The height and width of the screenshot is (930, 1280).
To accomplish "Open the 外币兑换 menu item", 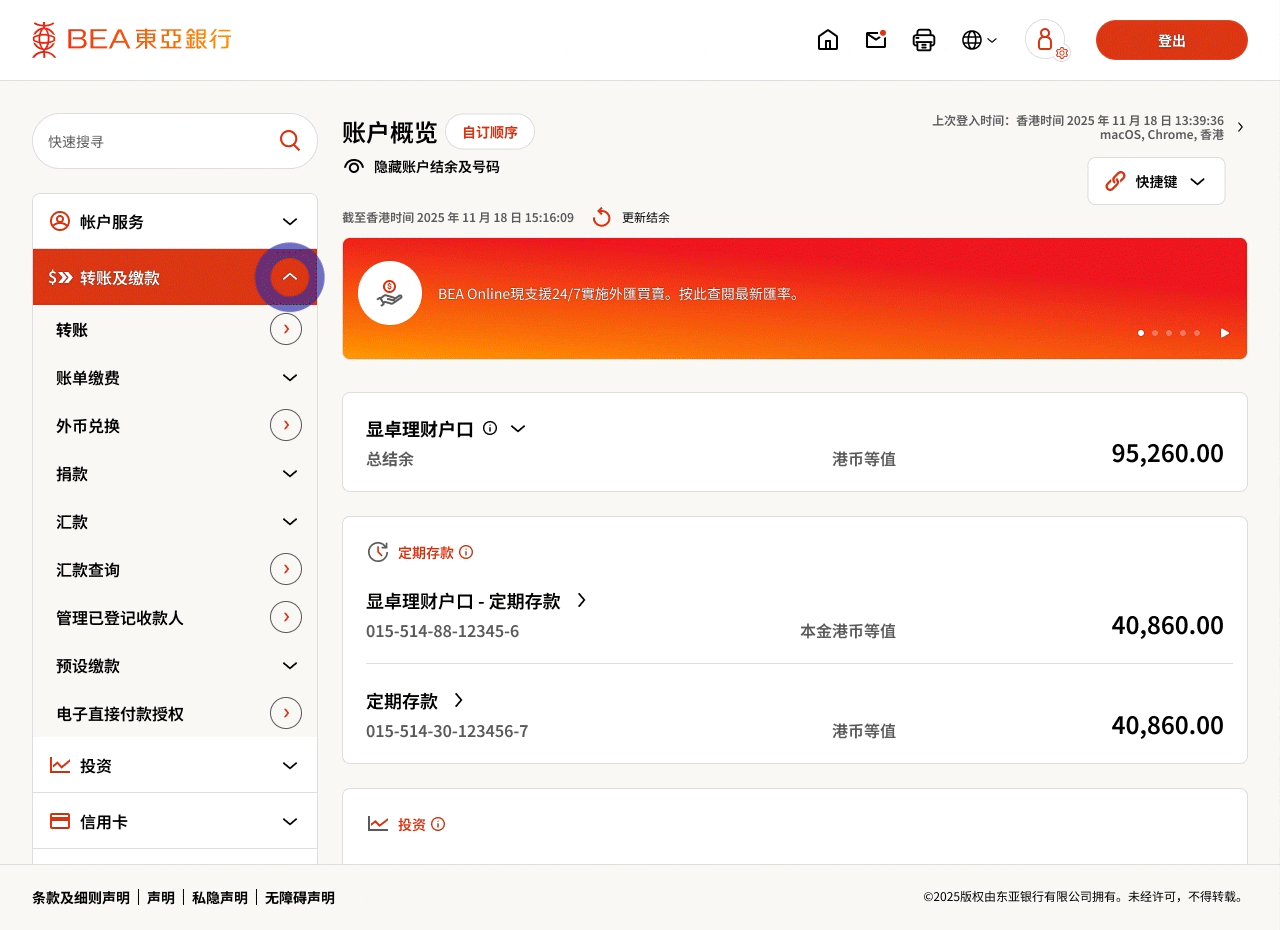I will tap(286, 425).
